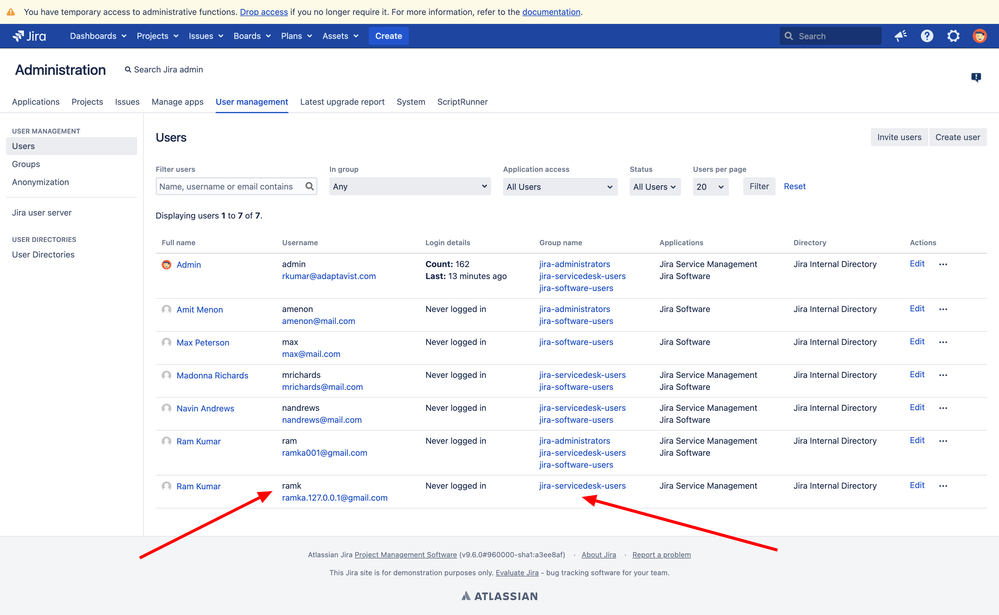Expand the Dashboards menu
The image size is (999, 615).
(98, 36)
